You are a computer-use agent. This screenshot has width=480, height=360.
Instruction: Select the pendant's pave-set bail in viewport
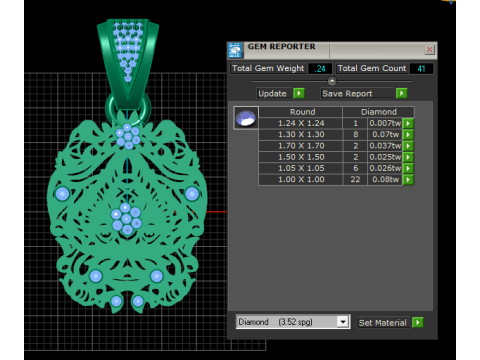pyautogui.click(x=128, y=63)
